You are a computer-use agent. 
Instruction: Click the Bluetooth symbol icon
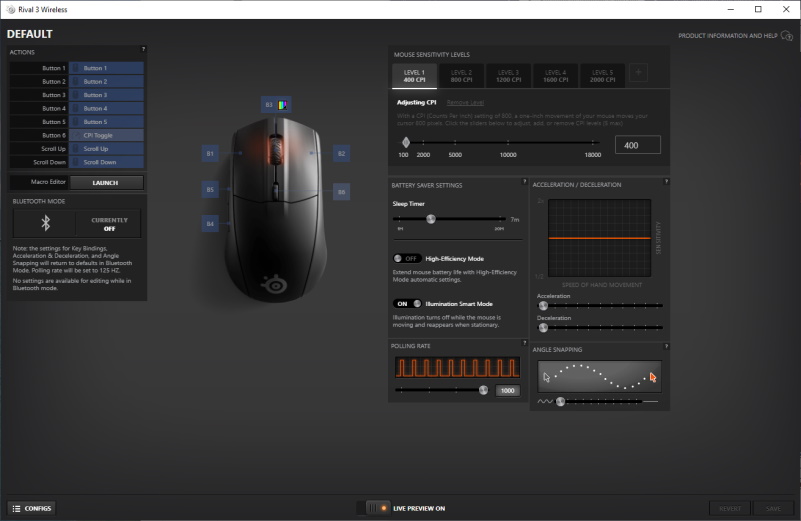pos(45,223)
